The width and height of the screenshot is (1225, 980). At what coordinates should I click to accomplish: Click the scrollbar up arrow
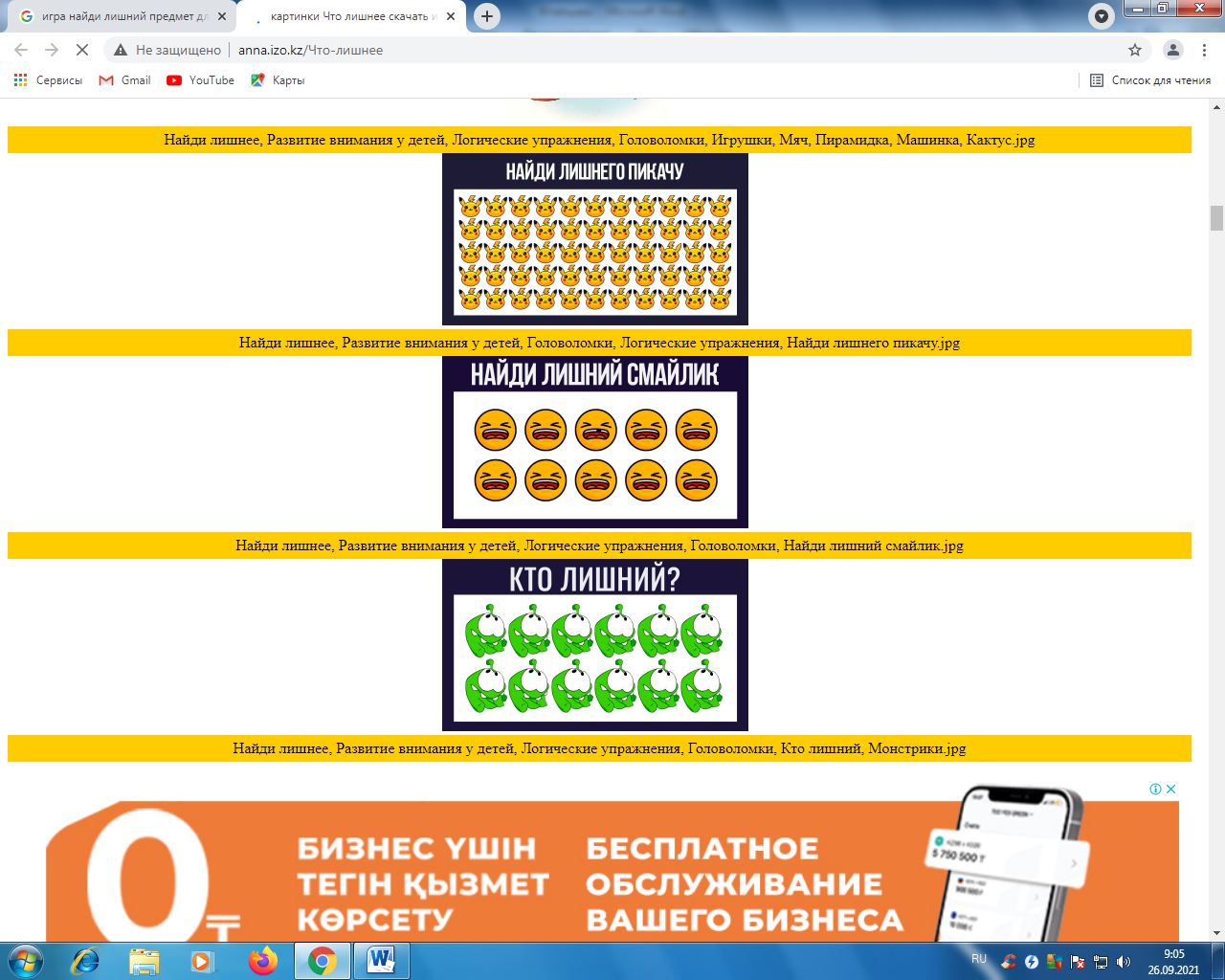pos(1216,106)
